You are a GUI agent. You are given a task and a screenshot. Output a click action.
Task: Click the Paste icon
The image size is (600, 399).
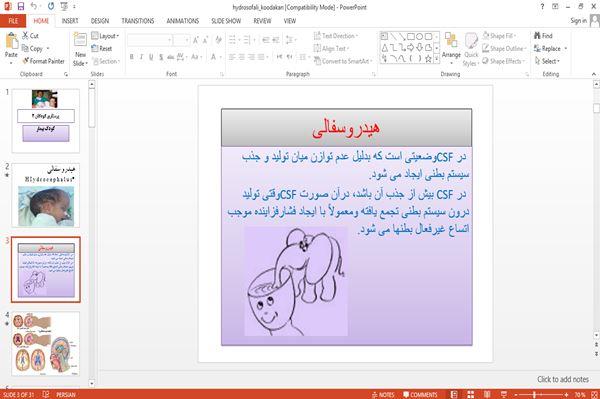tap(11, 40)
